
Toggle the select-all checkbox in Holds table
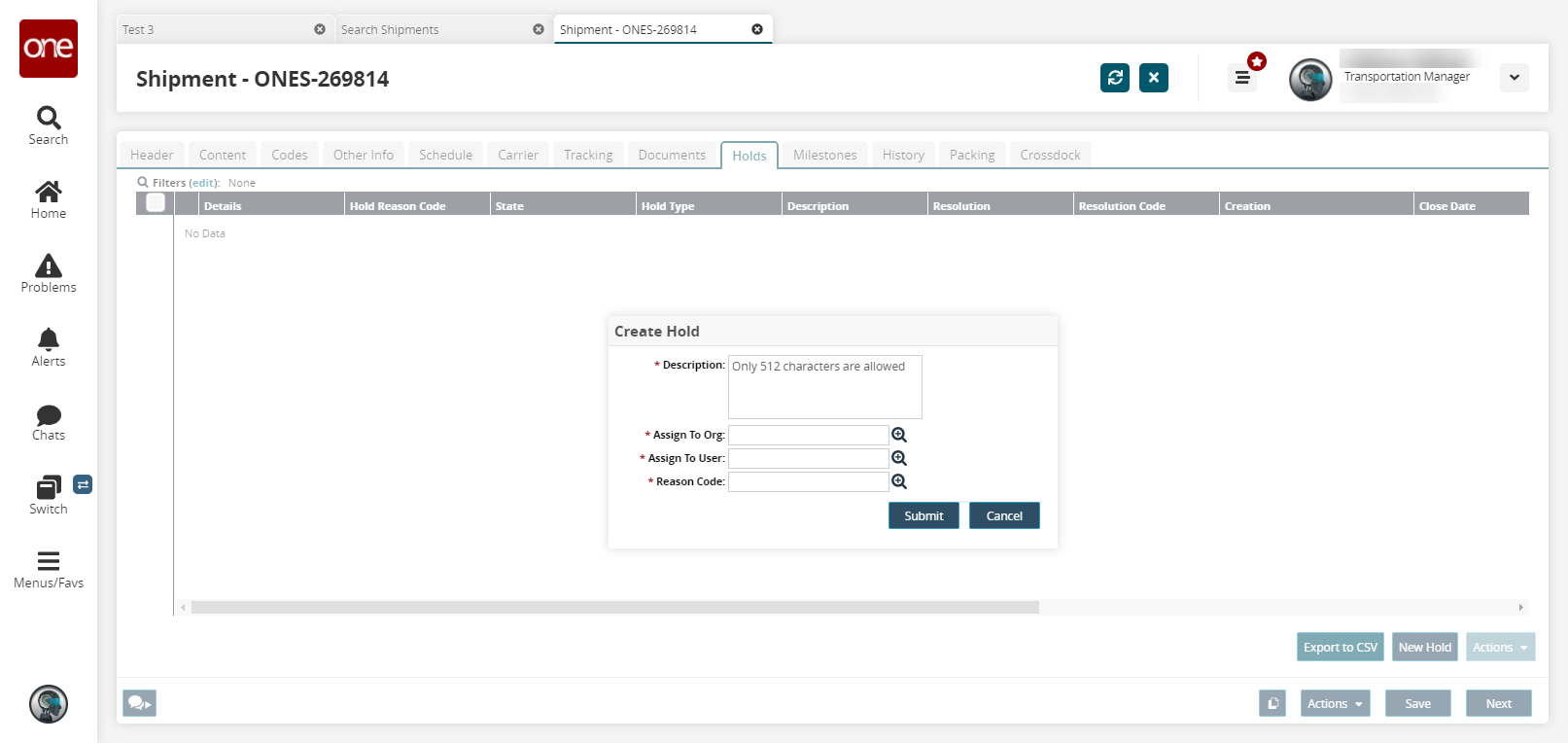156,202
